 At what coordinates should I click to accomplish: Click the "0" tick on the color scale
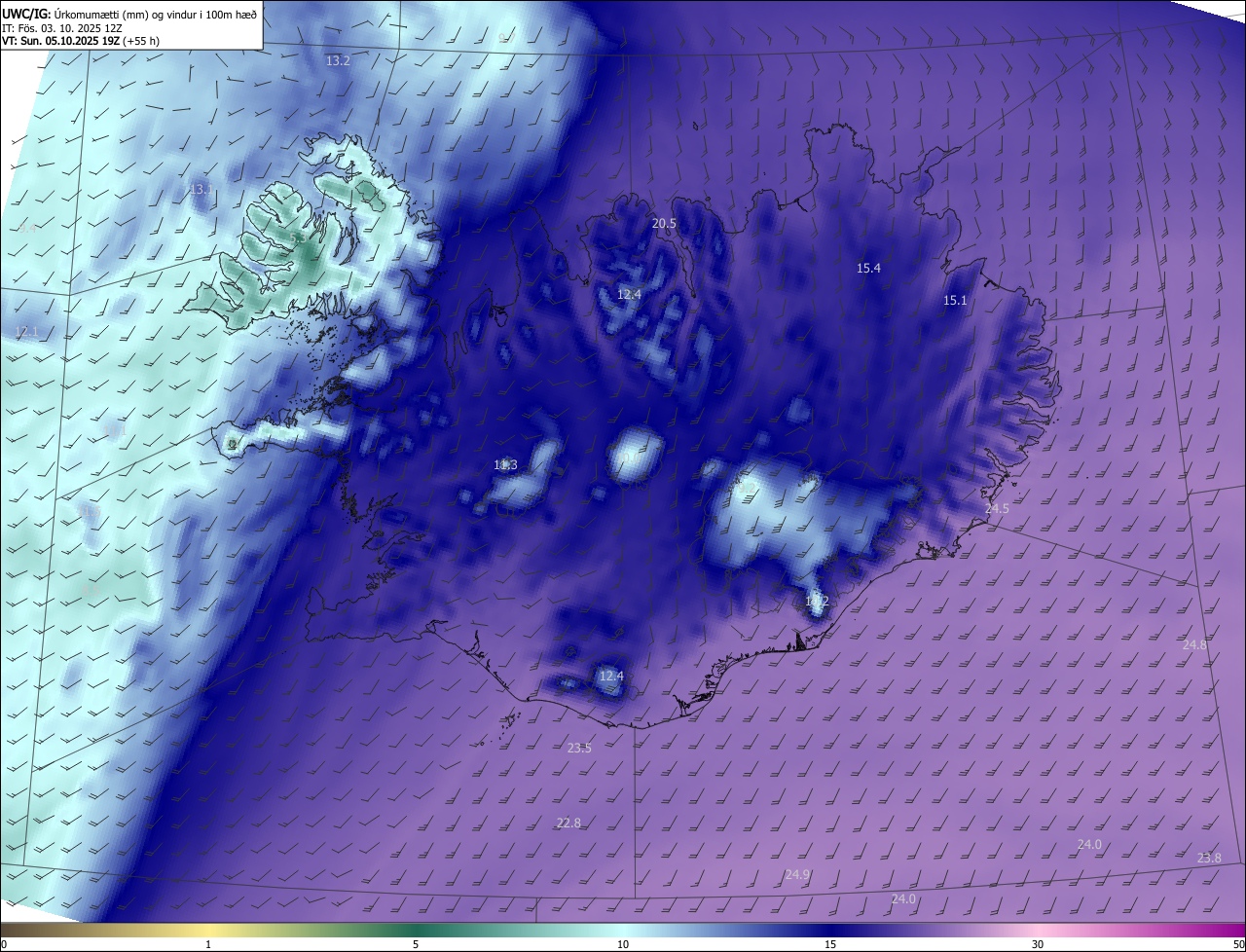coord(3,944)
